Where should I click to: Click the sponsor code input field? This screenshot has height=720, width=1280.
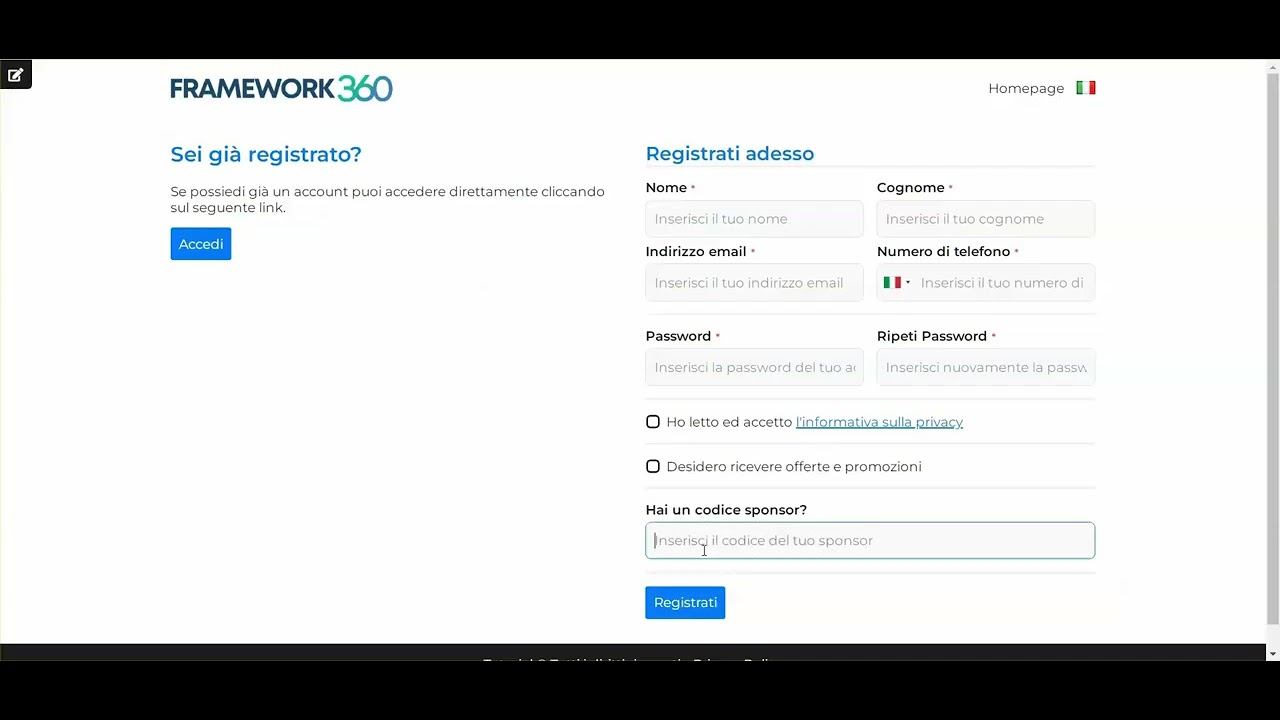point(870,541)
